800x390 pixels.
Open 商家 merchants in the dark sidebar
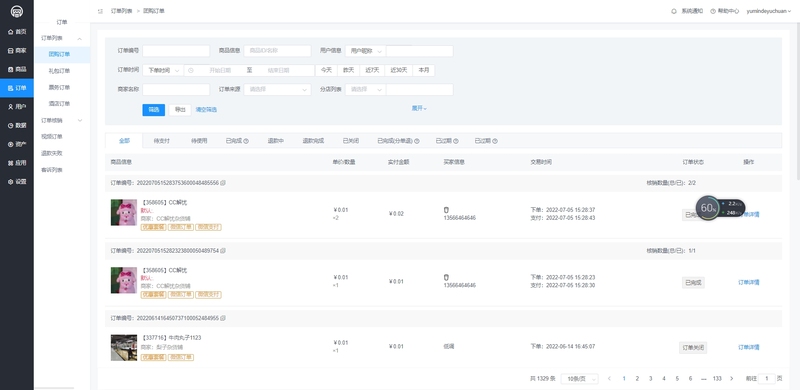point(17,51)
